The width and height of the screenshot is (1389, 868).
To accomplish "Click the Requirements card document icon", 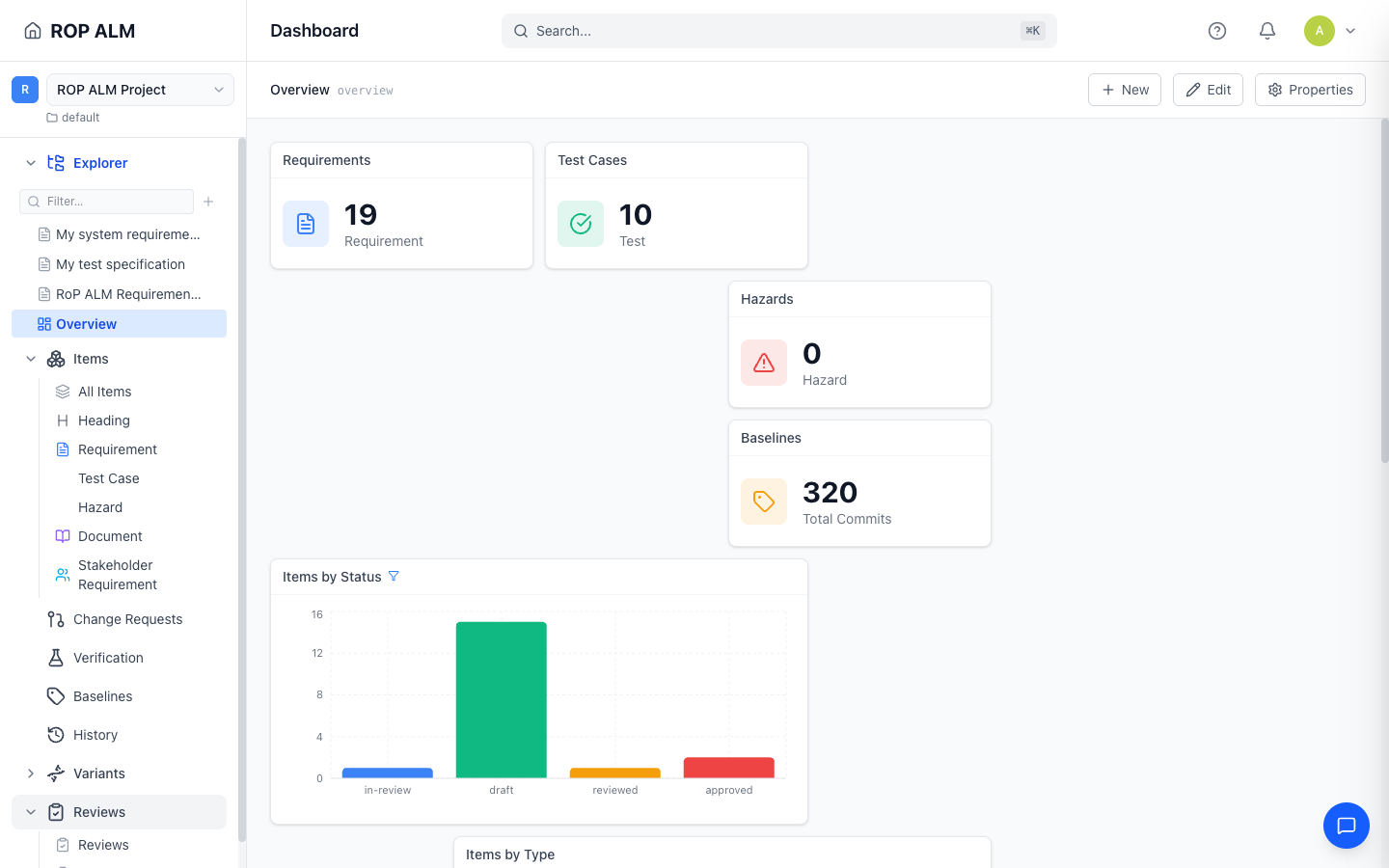I will [306, 224].
